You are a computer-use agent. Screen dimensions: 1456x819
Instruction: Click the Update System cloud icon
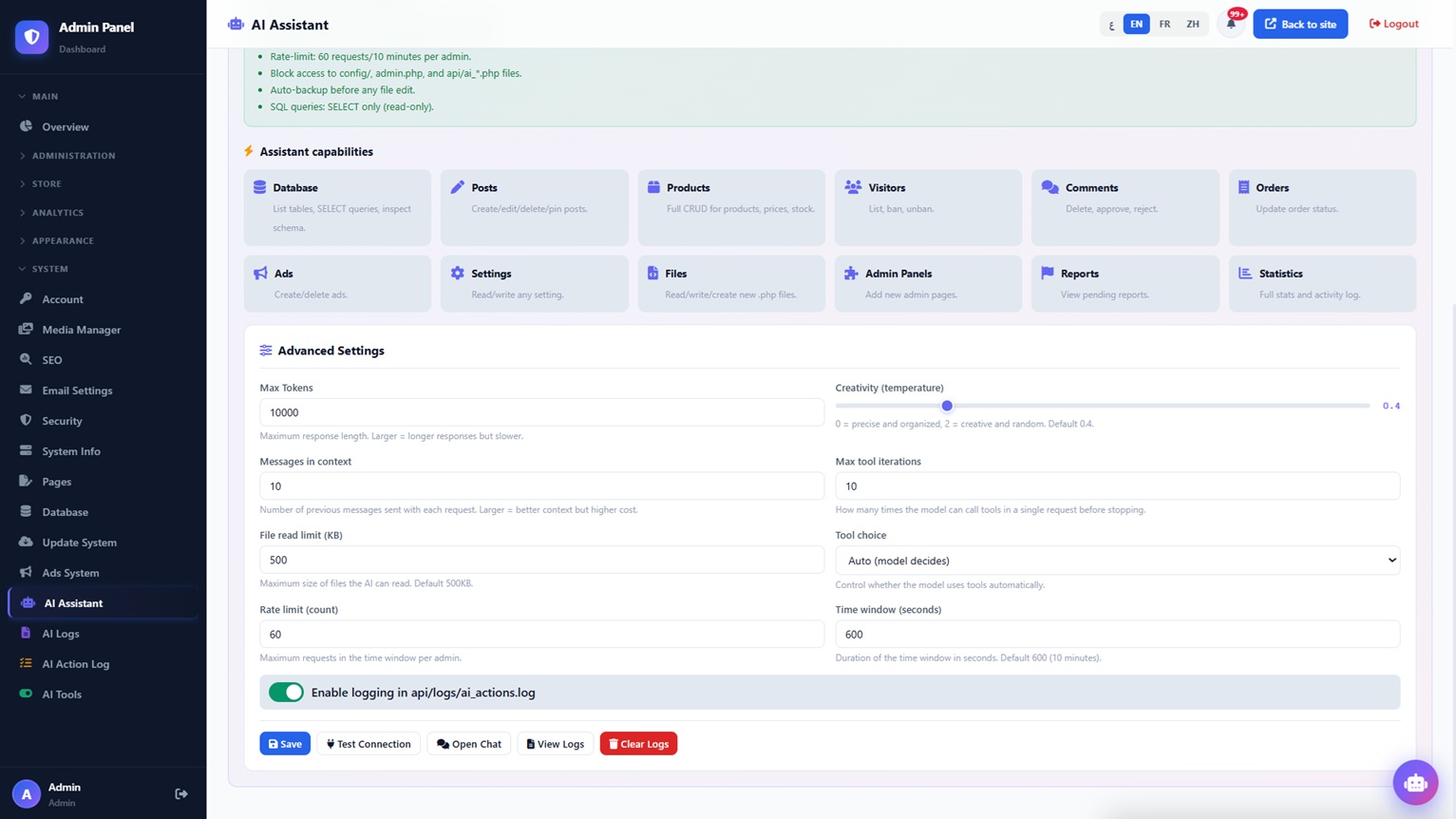pos(26,542)
